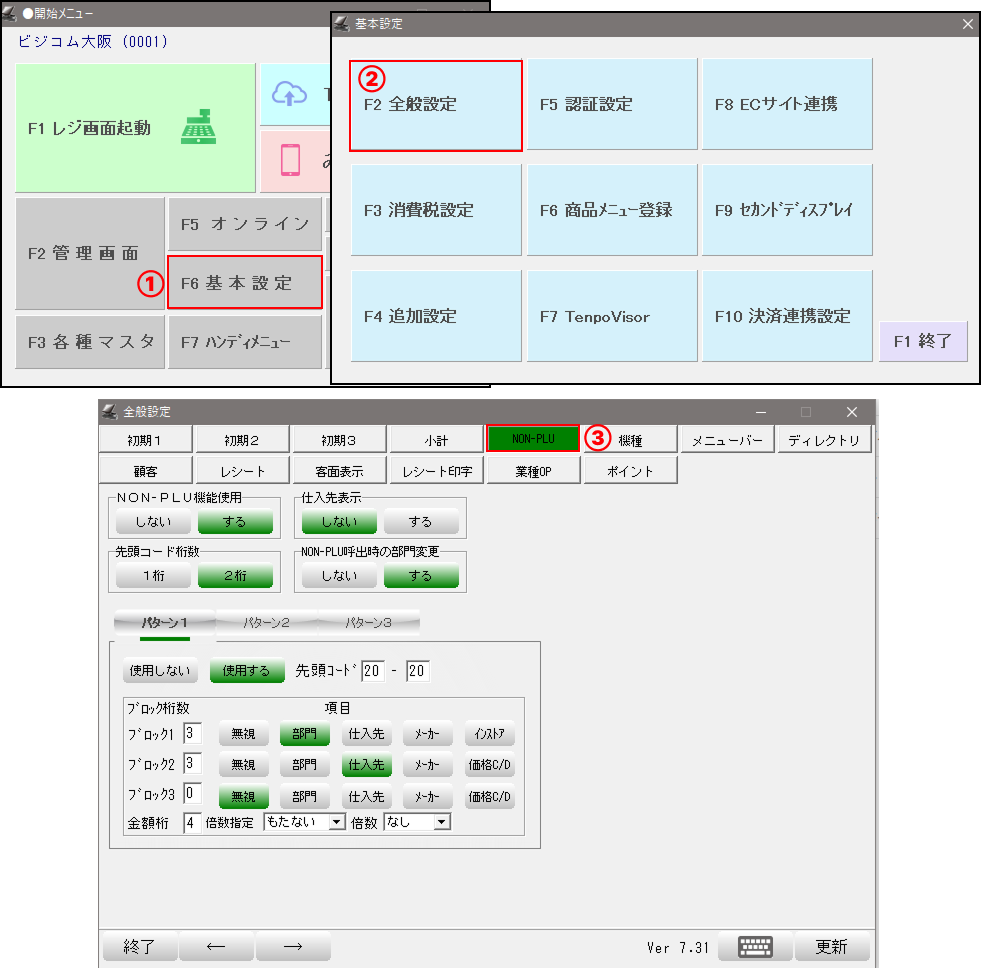This screenshot has height=968, width=981.
Task: Set NON-PLU機能使用 to しない
Action: tap(152, 522)
